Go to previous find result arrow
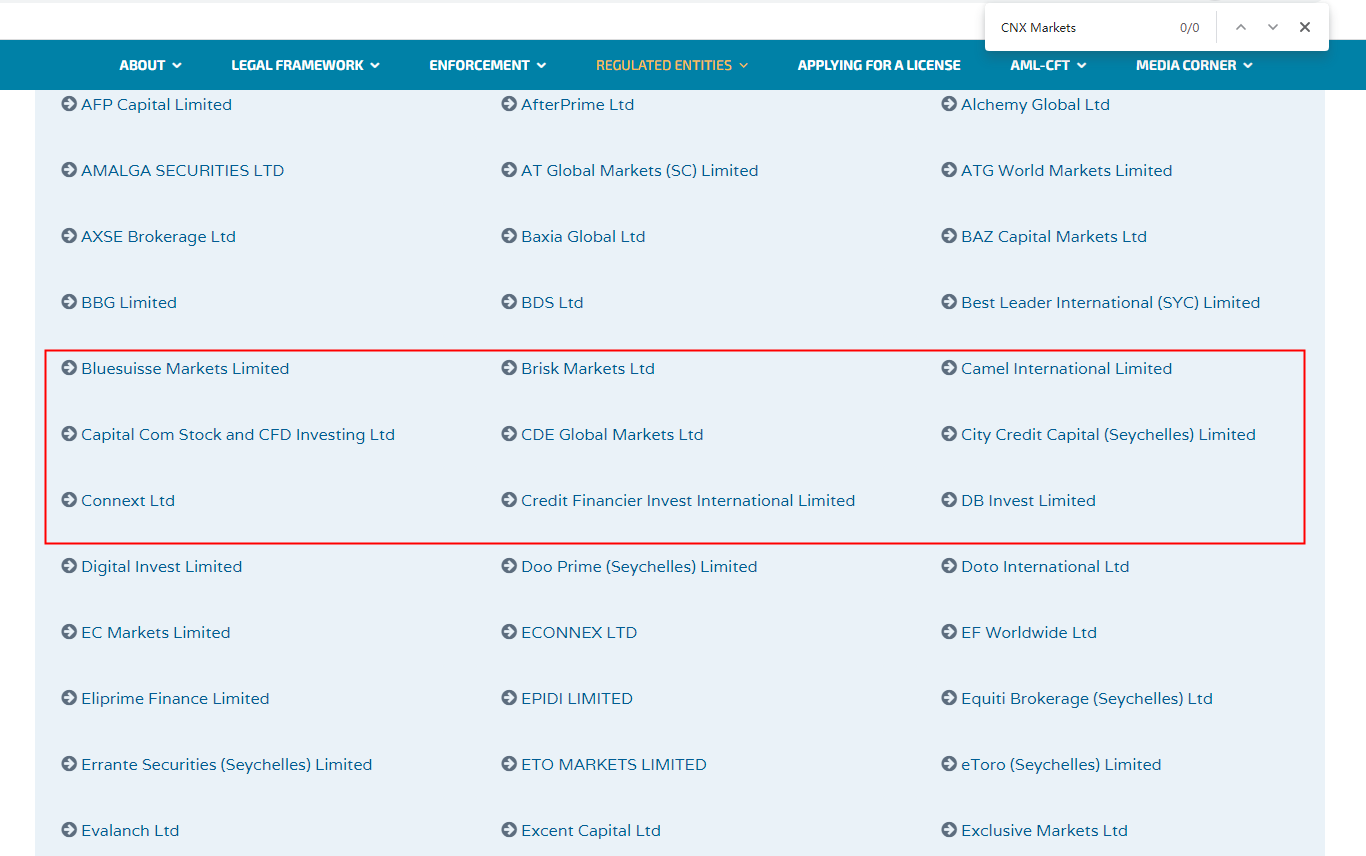Image resolution: width=1366 pixels, height=856 pixels. pyautogui.click(x=1241, y=27)
